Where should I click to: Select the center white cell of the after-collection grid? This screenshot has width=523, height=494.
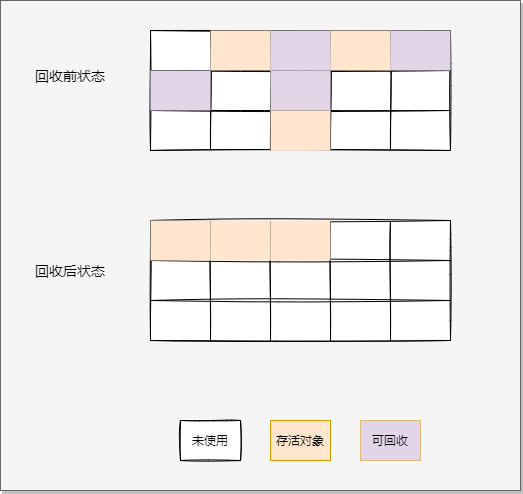(301, 281)
